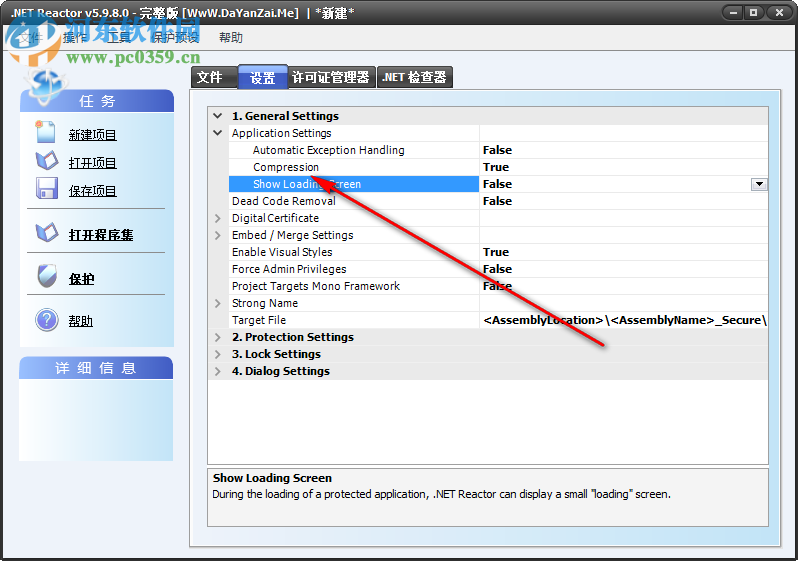Click the 打开程序集 link

(101, 235)
